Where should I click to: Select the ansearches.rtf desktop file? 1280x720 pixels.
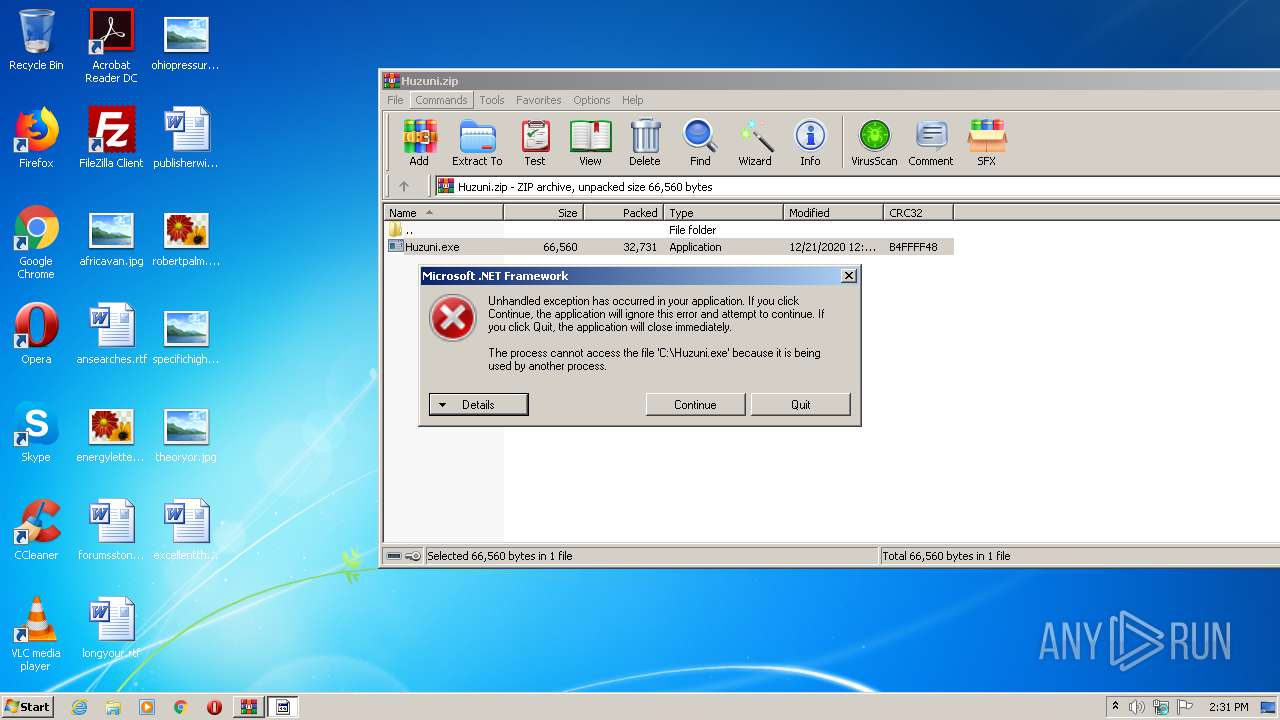click(x=111, y=334)
